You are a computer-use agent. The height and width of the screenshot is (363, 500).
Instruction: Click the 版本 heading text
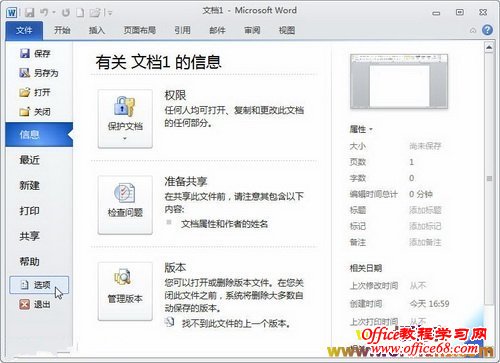pos(175,268)
